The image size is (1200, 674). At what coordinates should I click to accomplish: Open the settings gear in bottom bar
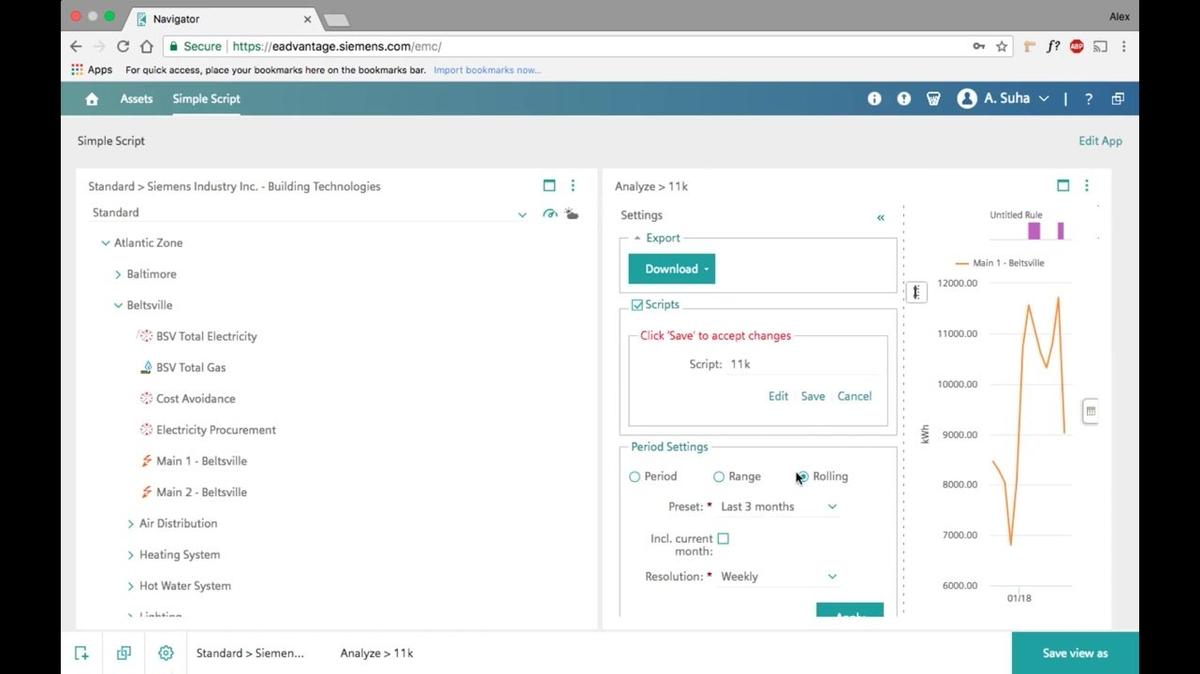166,653
